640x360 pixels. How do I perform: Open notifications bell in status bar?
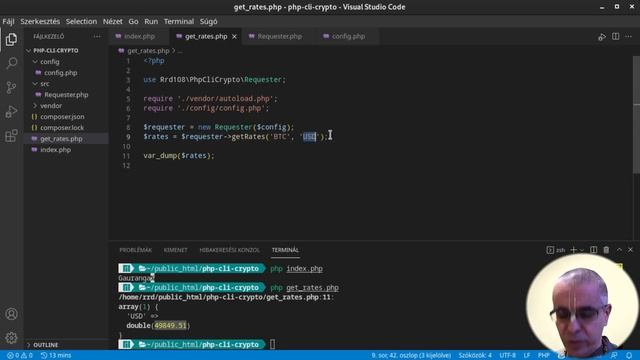629,356
